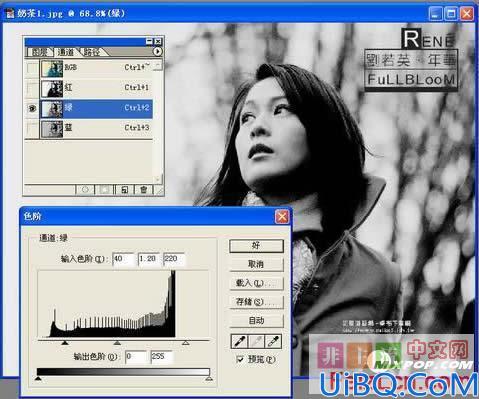Click input levels highlight field 220
The image size is (479, 399).
pyautogui.click(x=174, y=259)
